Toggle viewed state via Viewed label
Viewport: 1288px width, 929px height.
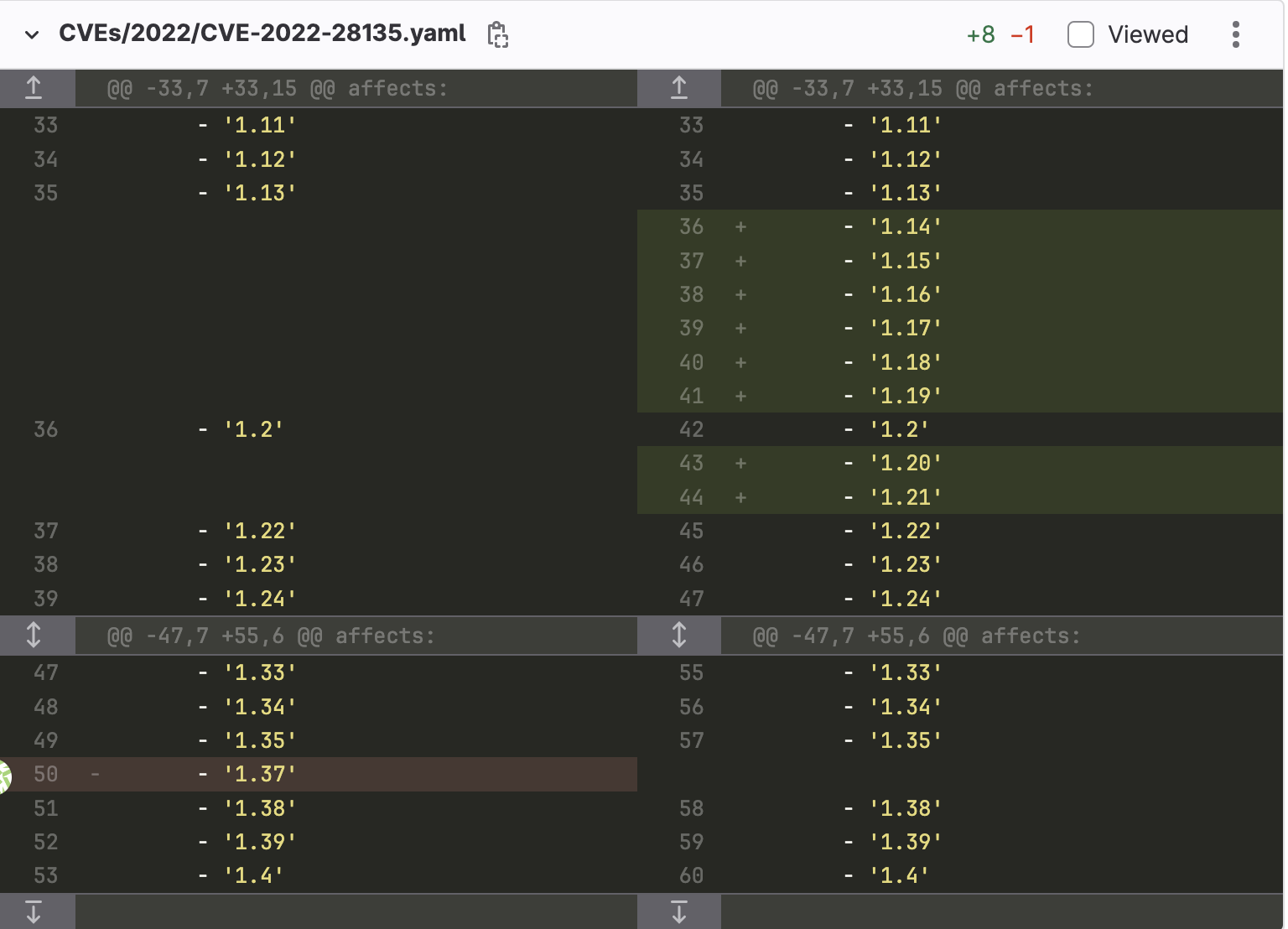pyautogui.click(x=1148, y=34)
